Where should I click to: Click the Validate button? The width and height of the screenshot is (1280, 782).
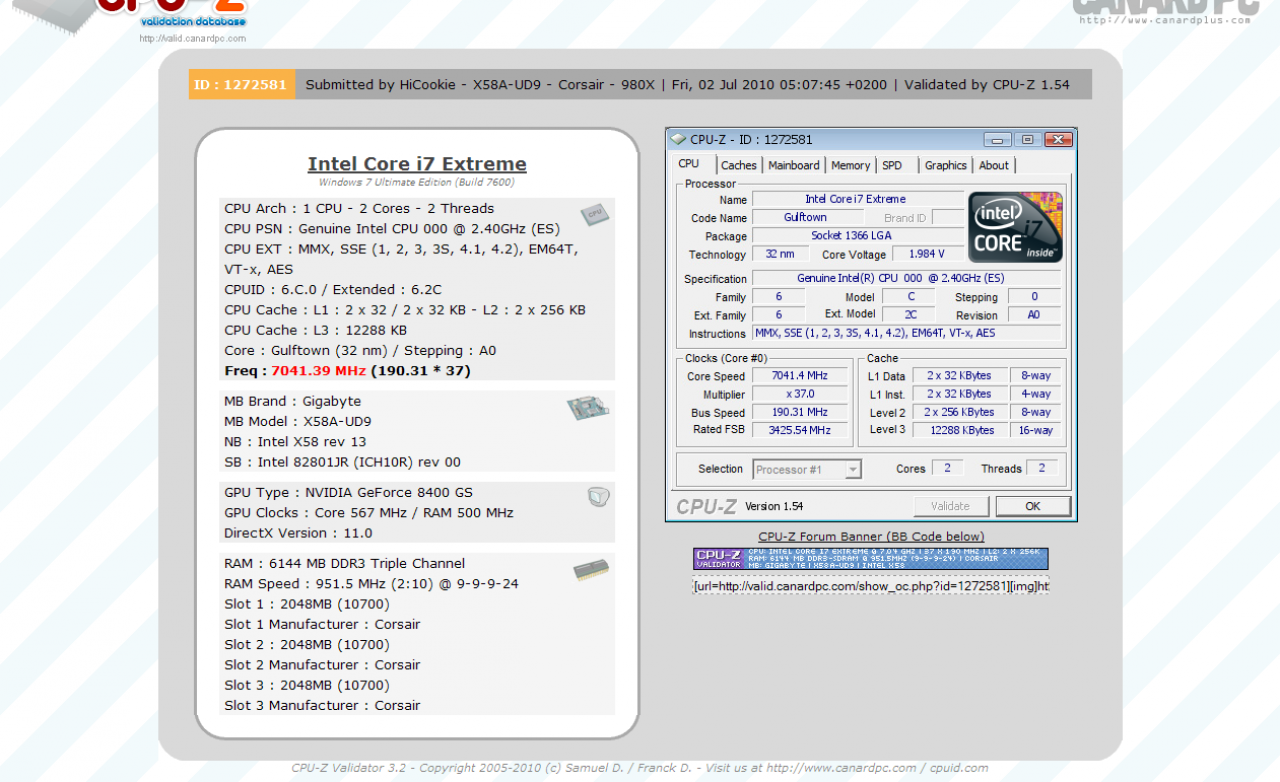coord(950,507)
